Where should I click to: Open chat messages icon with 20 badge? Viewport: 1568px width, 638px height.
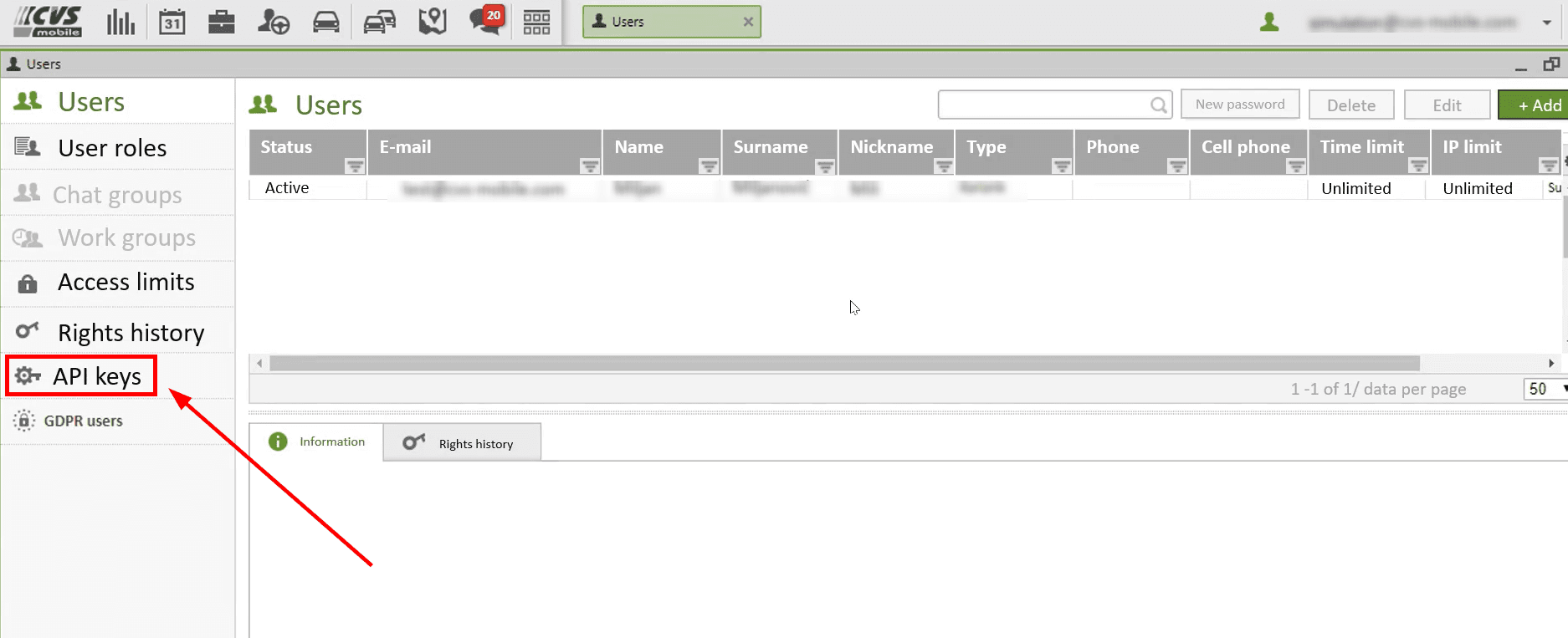tap(486, 20)
